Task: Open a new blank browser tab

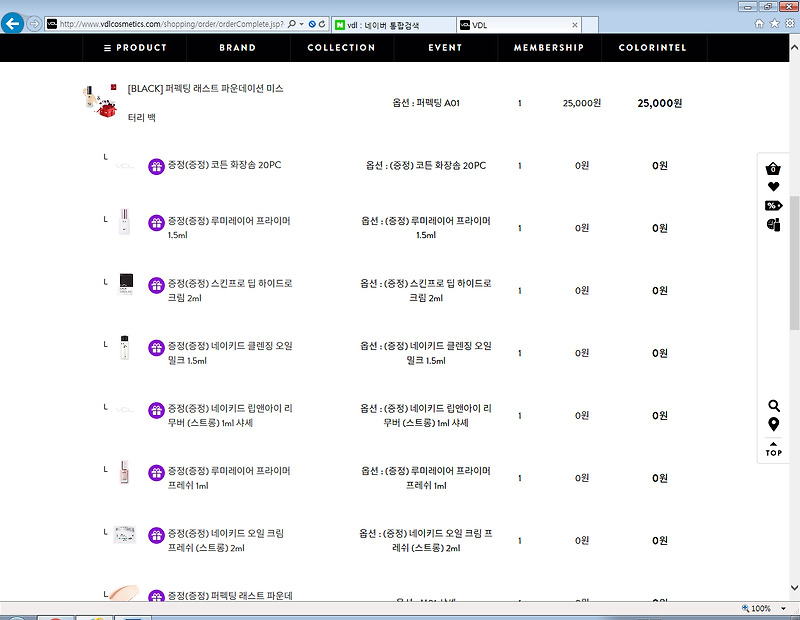Action: coord(590,25)
